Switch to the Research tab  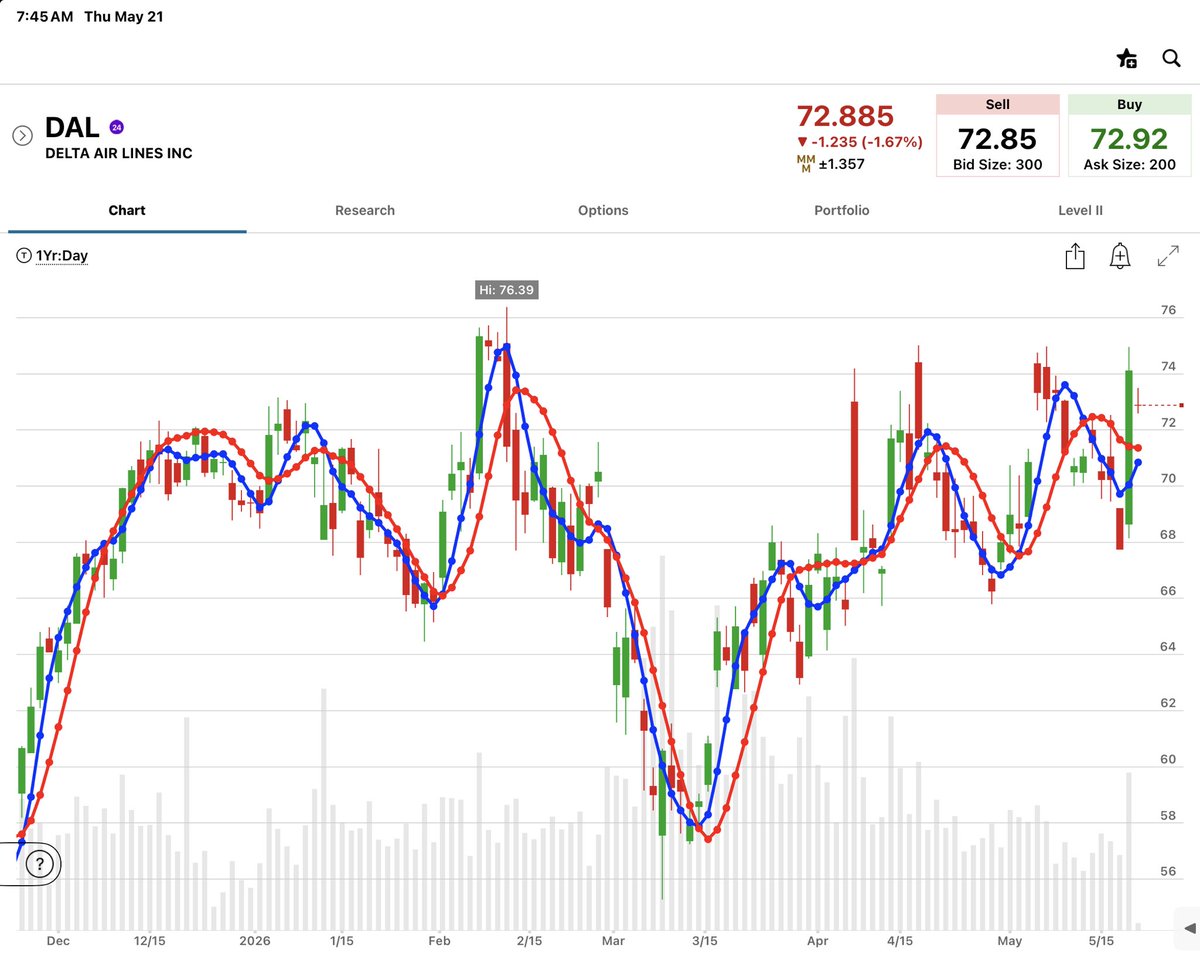(x=365, y=210)
